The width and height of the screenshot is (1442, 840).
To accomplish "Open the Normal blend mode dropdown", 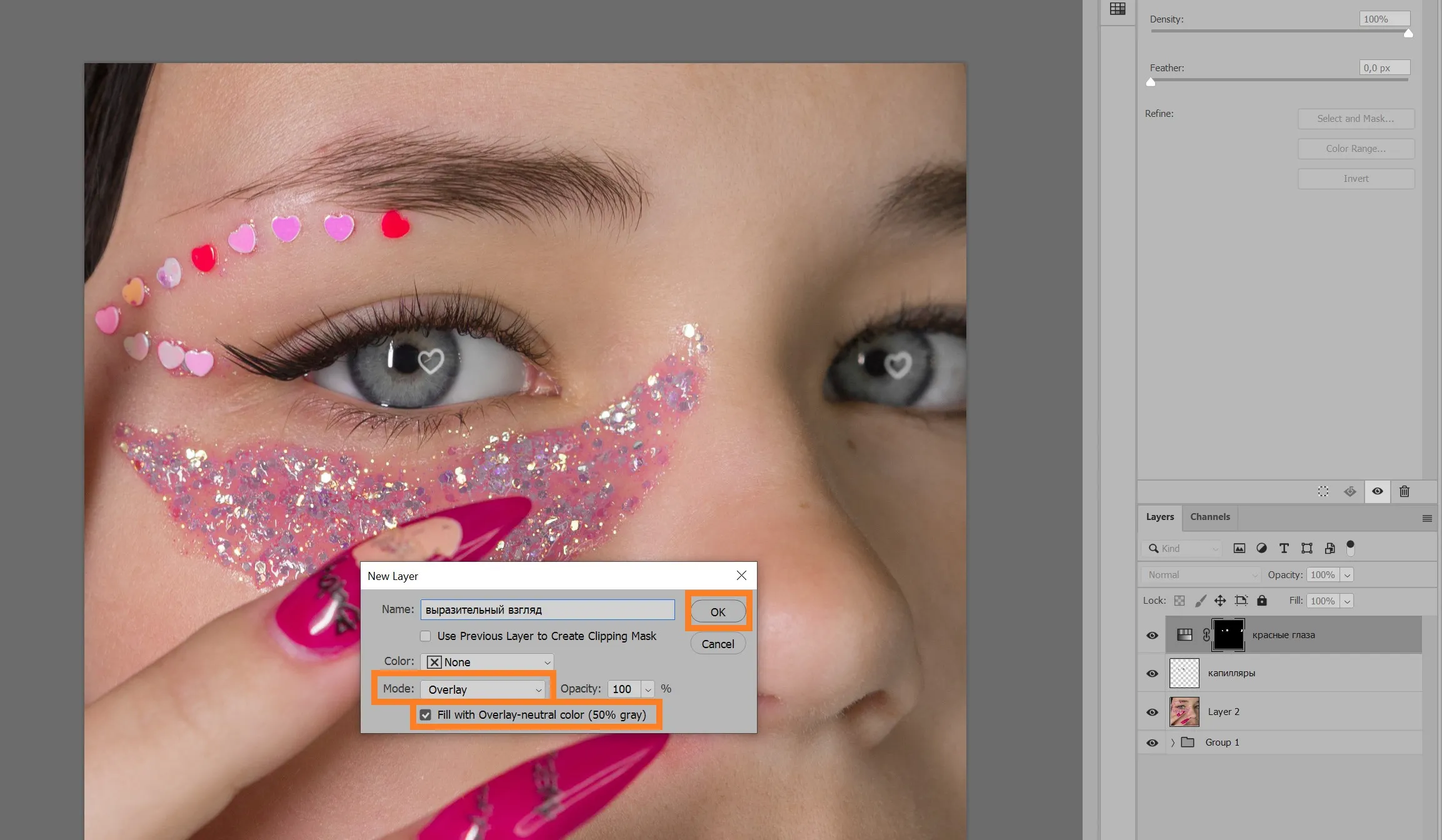I will pyautogui.click(x=1202, y=575).
